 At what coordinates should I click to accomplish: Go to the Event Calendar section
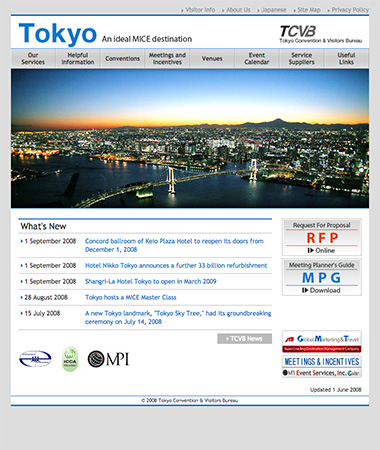(257, 59)
